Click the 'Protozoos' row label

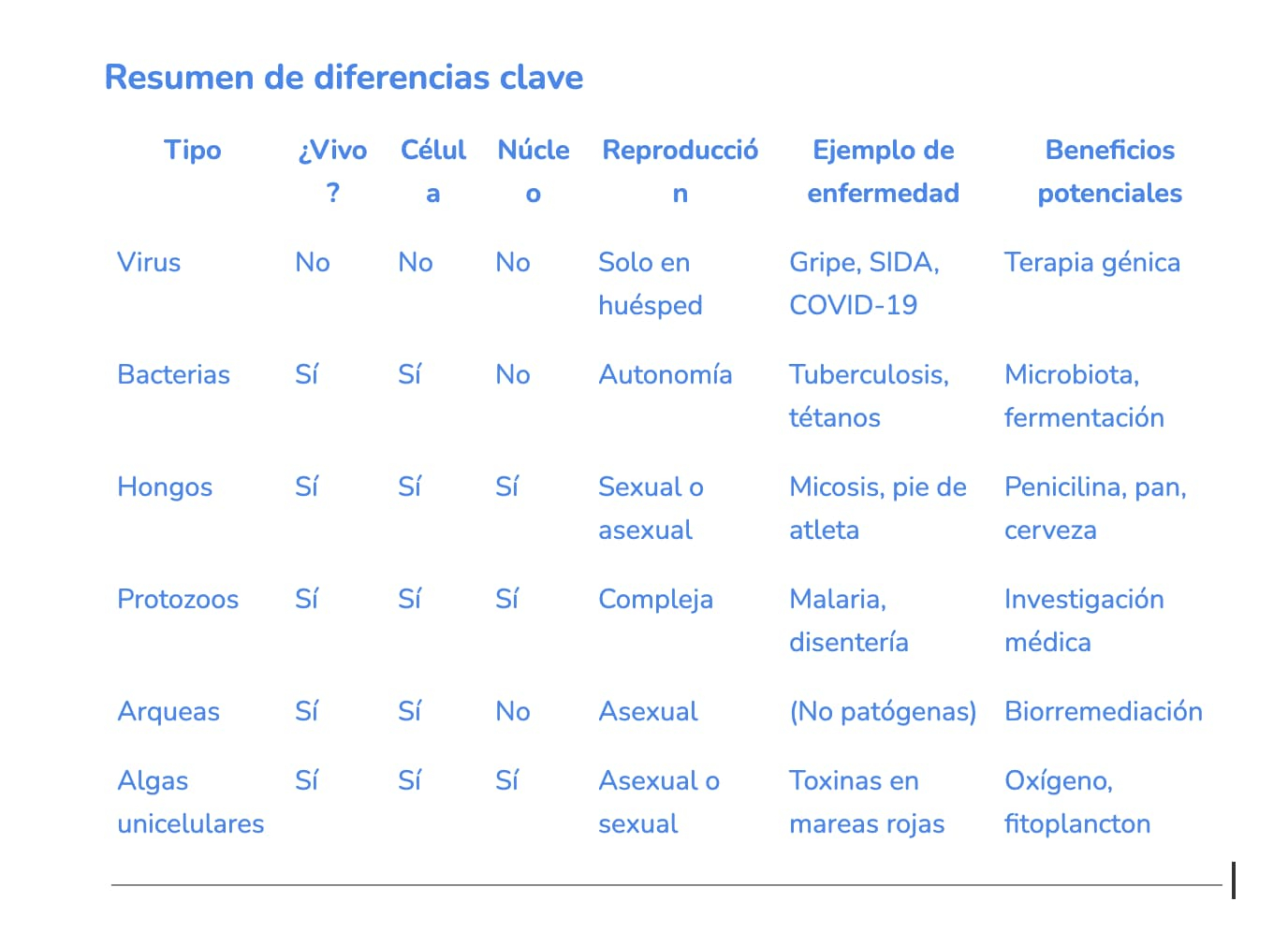click(x=178, y=600)
